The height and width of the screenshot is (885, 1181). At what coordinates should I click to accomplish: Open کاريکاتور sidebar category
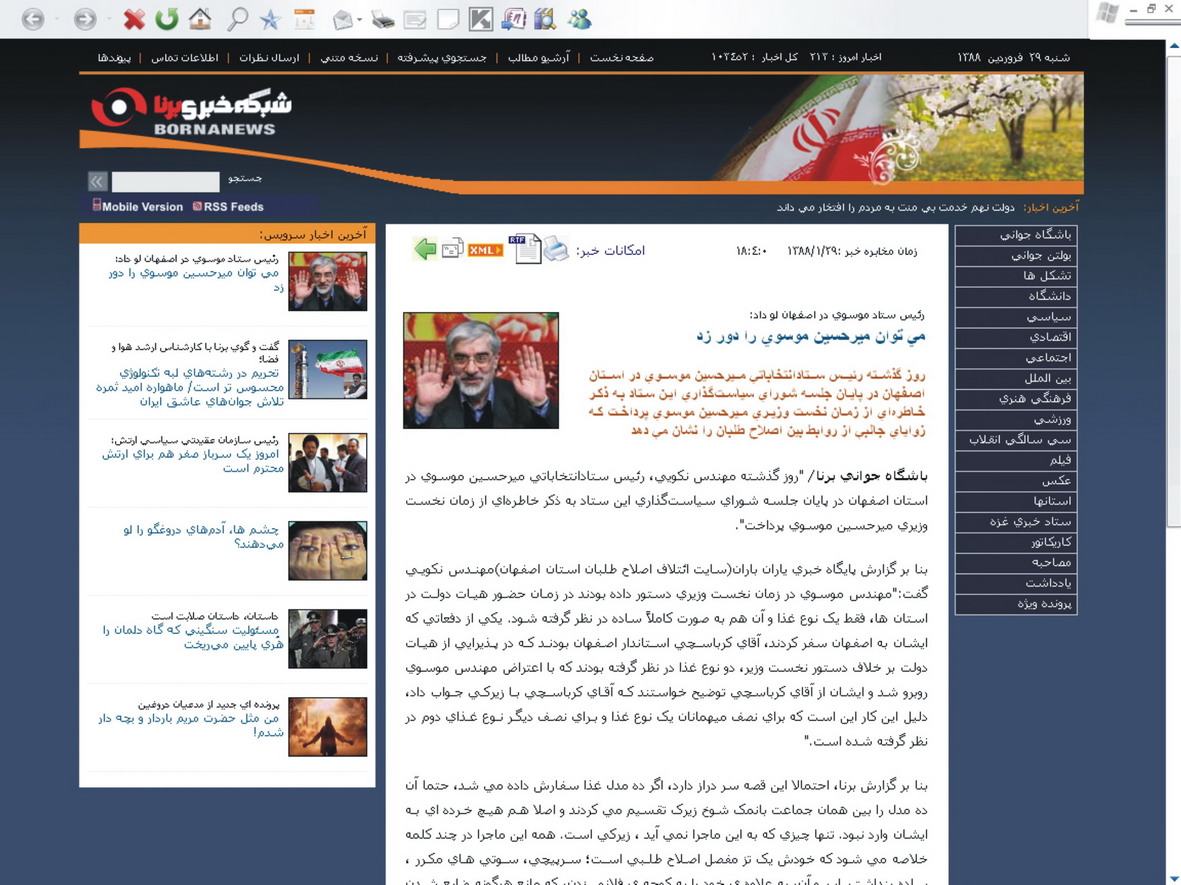point(1015,542)
